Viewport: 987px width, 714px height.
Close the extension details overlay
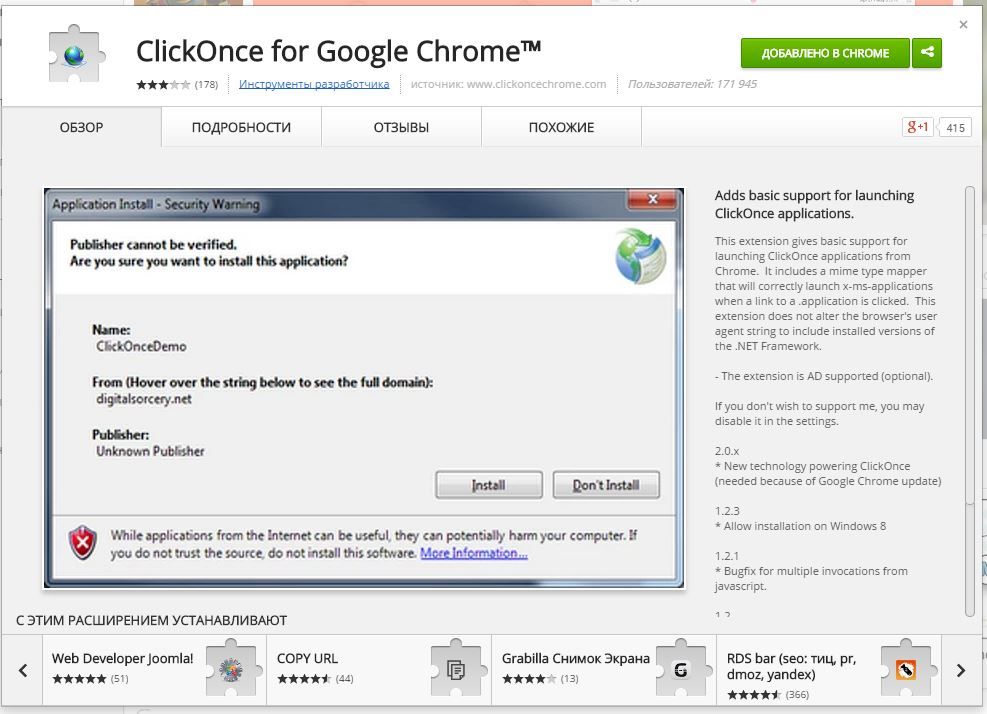pos(963,25)
